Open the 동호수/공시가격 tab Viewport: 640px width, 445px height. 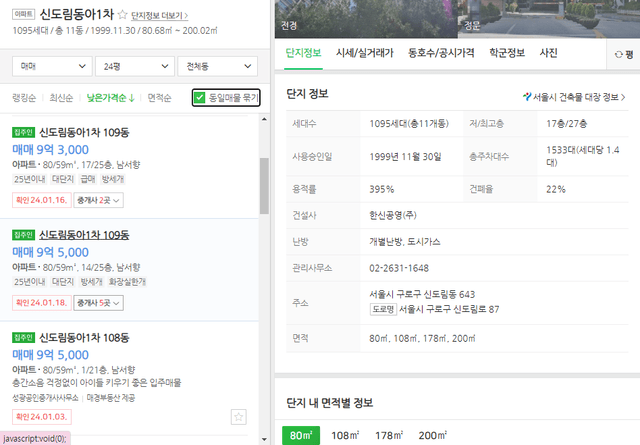pos(441,53)
